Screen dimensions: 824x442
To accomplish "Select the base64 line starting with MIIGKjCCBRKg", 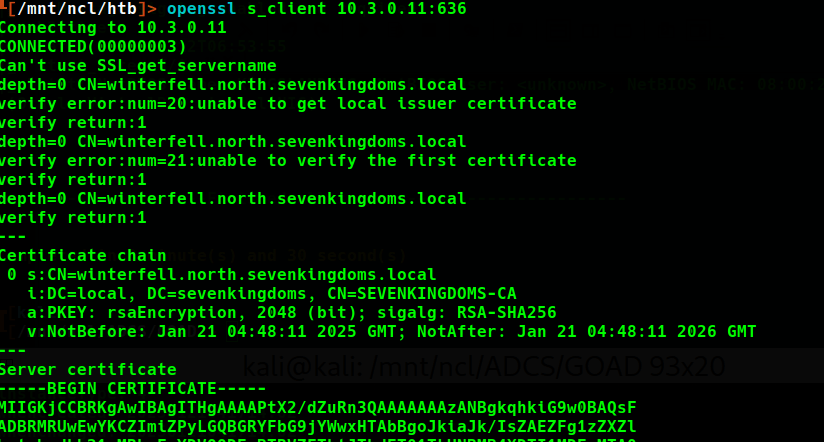I will coord(317,408).
